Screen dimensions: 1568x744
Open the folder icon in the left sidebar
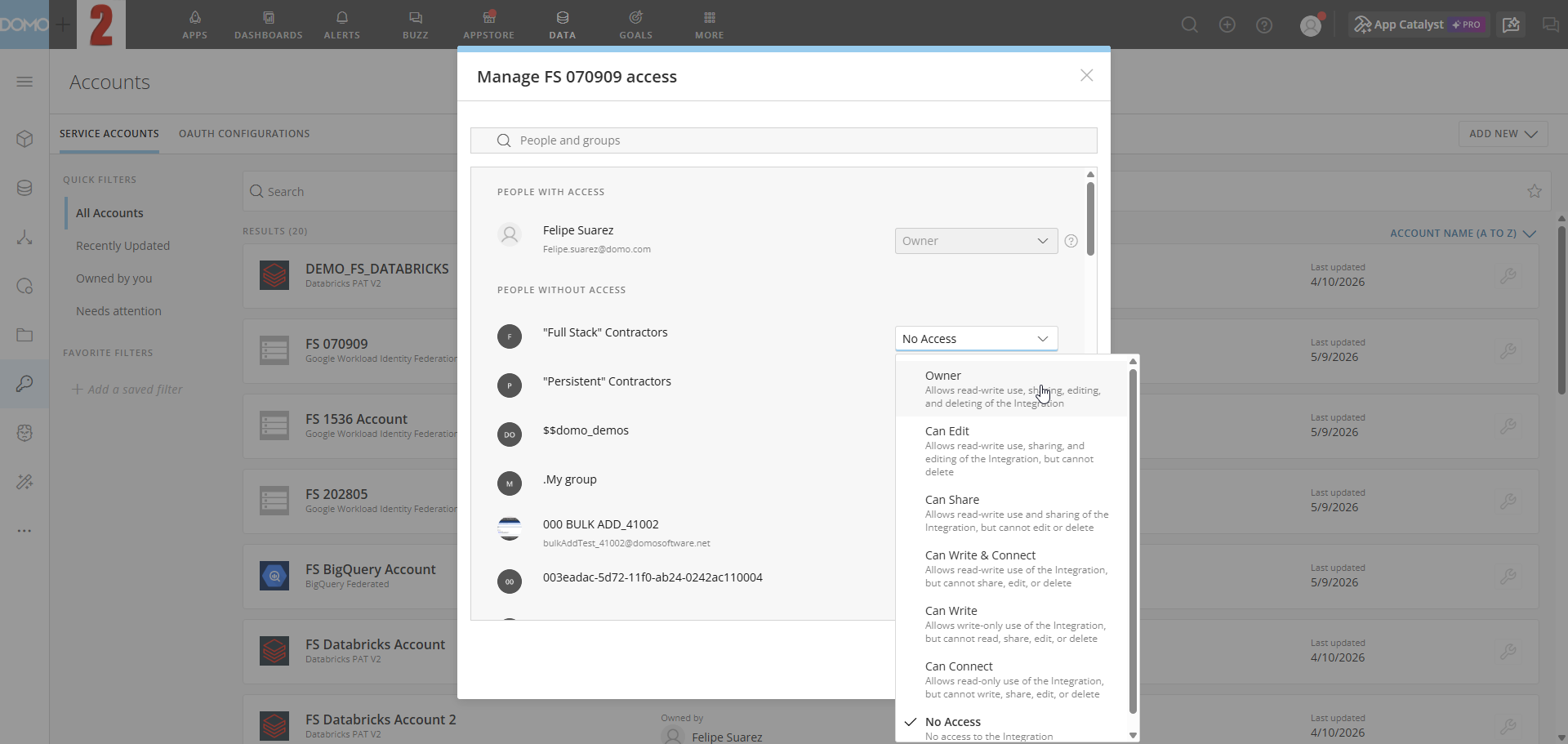(x=24, y=335)
